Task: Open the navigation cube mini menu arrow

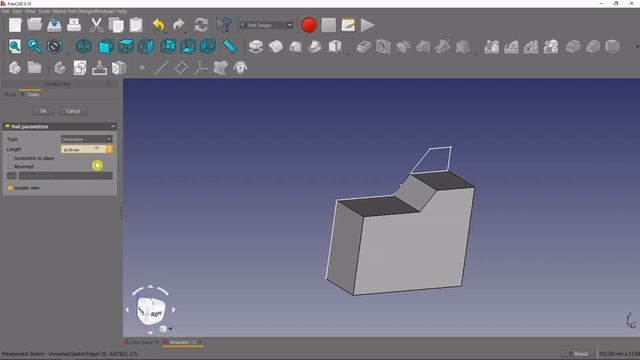Action: coord(171,329)
